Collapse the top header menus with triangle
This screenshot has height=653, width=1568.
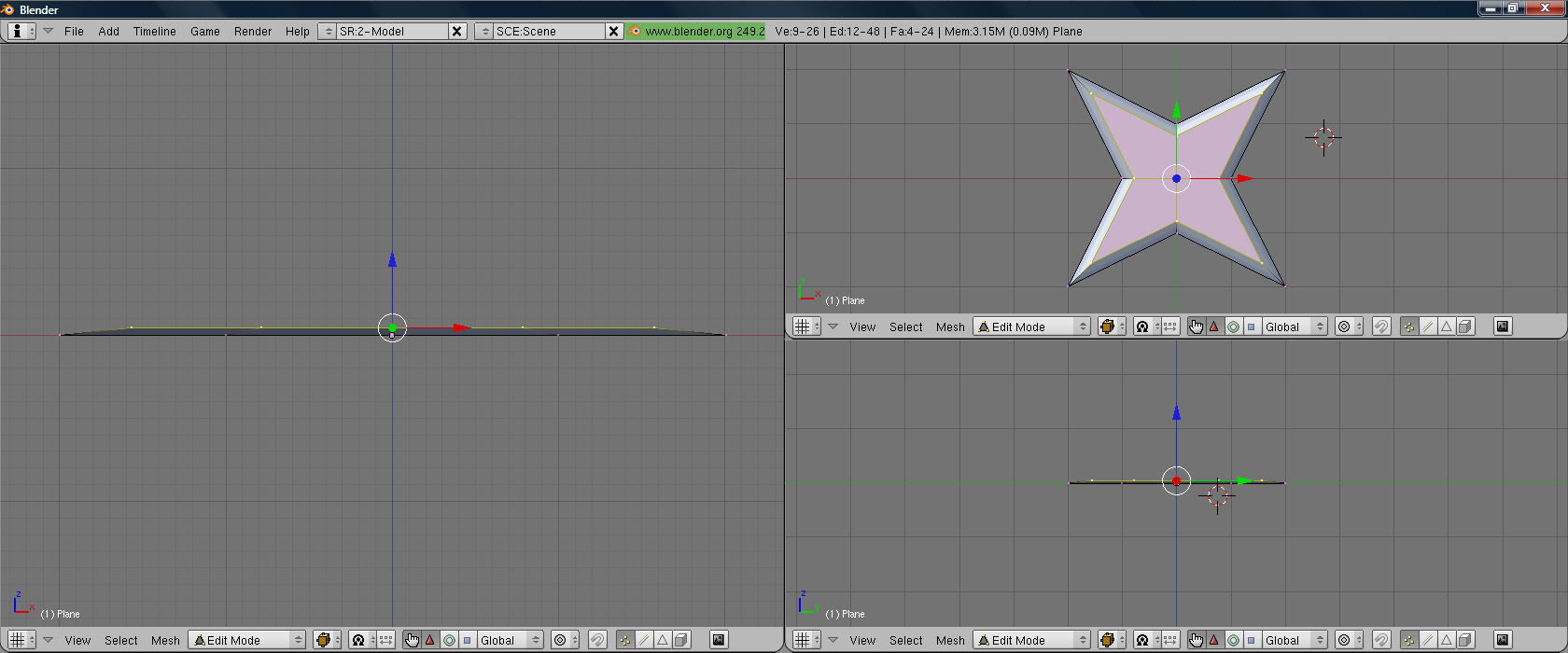(x=48, y=31)
